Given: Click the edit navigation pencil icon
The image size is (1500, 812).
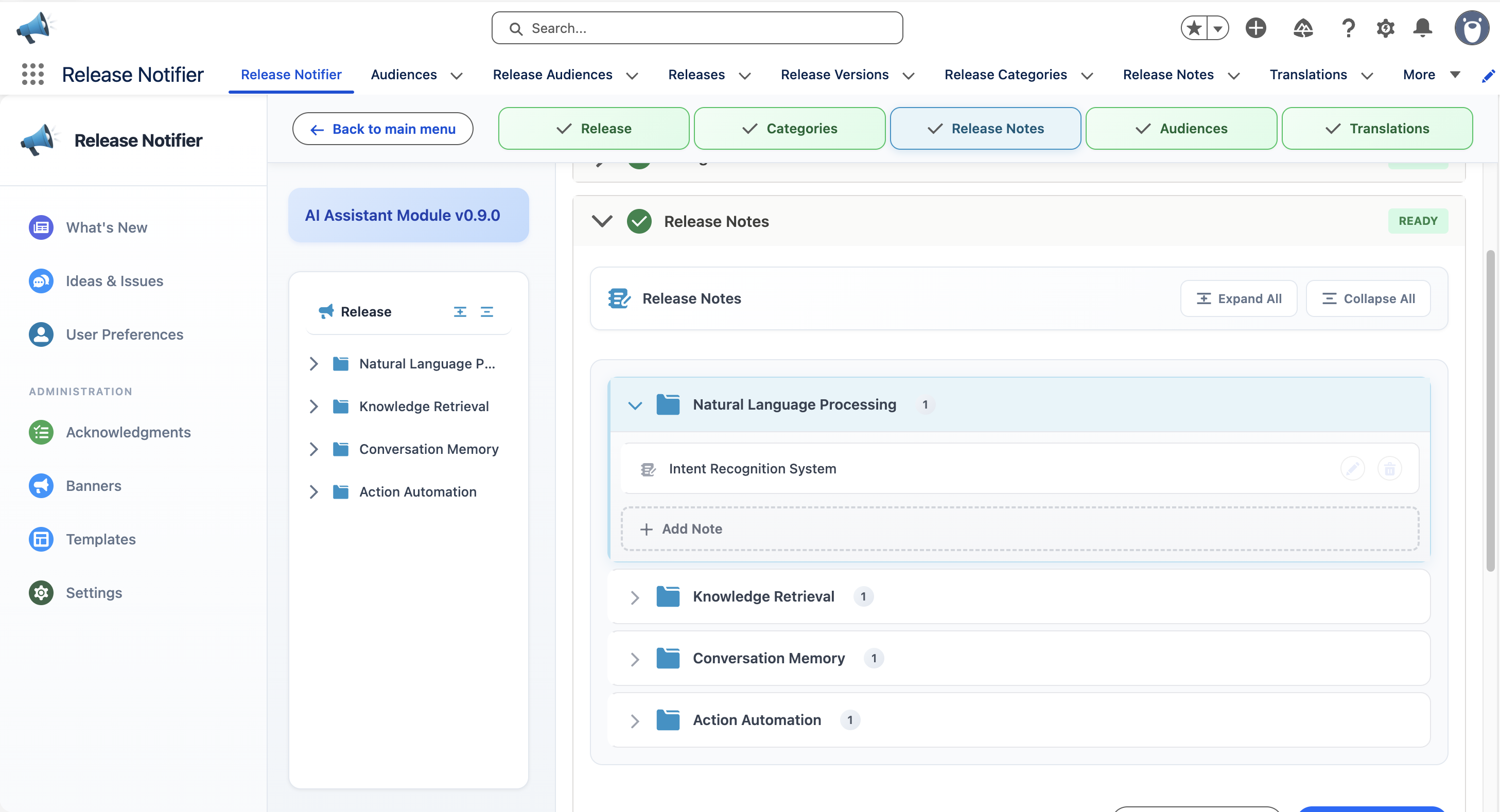Looking at the screenshot, I should [x=1488, y=76].
